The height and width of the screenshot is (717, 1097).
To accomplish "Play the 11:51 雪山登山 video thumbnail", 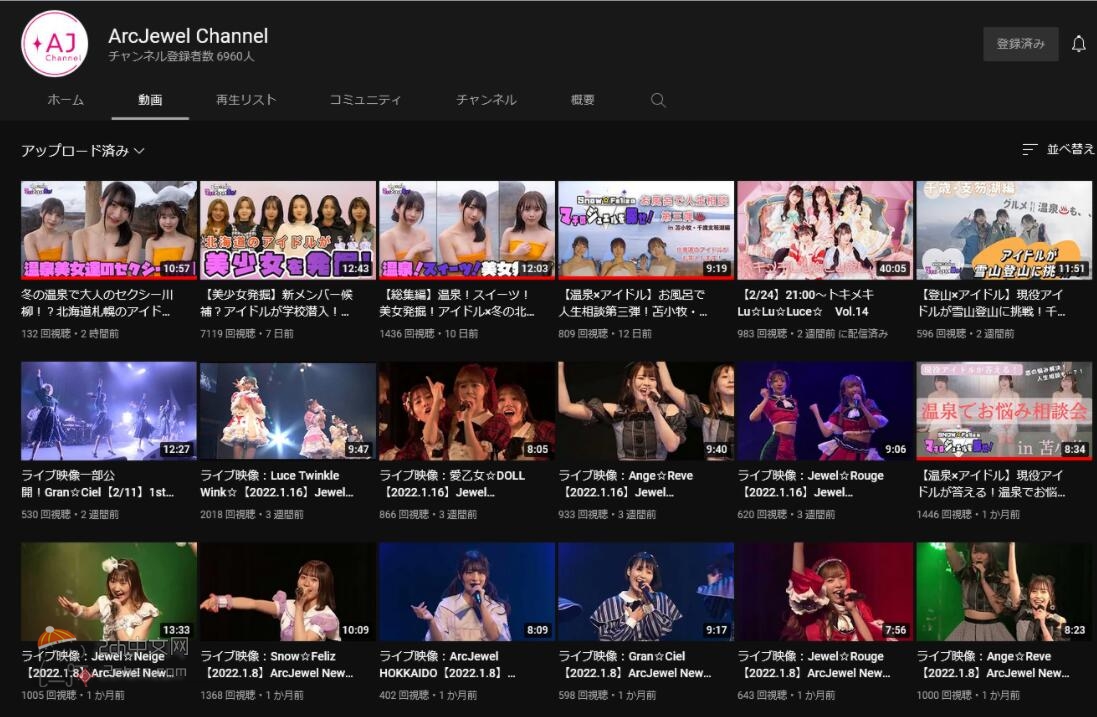I will (x=1005, y=230).
